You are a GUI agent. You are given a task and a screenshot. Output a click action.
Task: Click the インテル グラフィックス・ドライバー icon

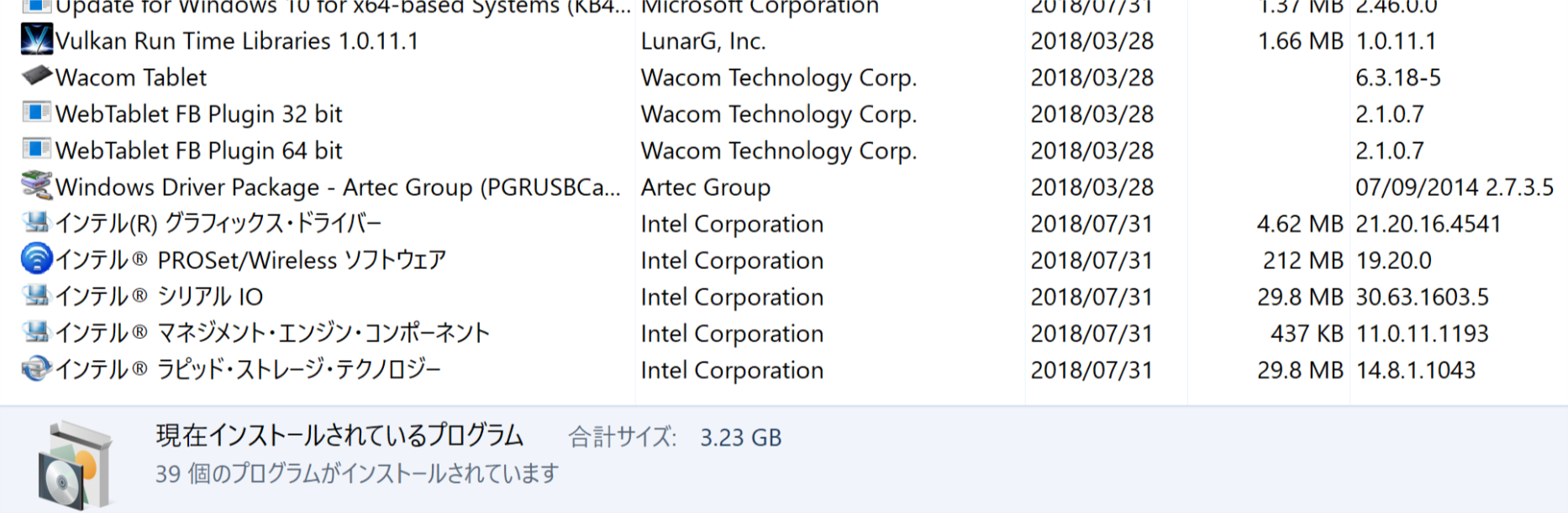point(36,223)
